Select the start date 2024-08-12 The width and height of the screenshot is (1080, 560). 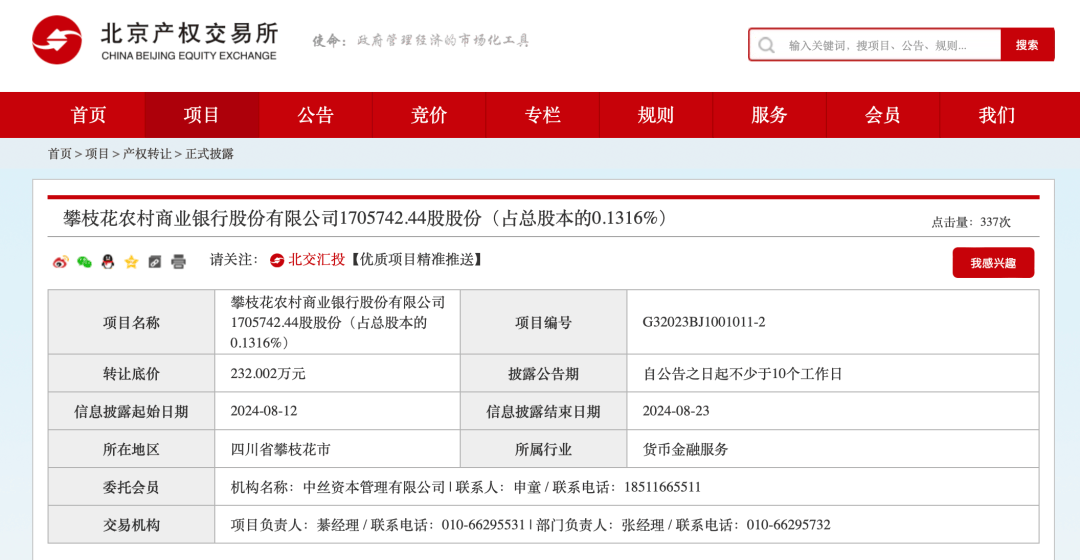(264, 411)
